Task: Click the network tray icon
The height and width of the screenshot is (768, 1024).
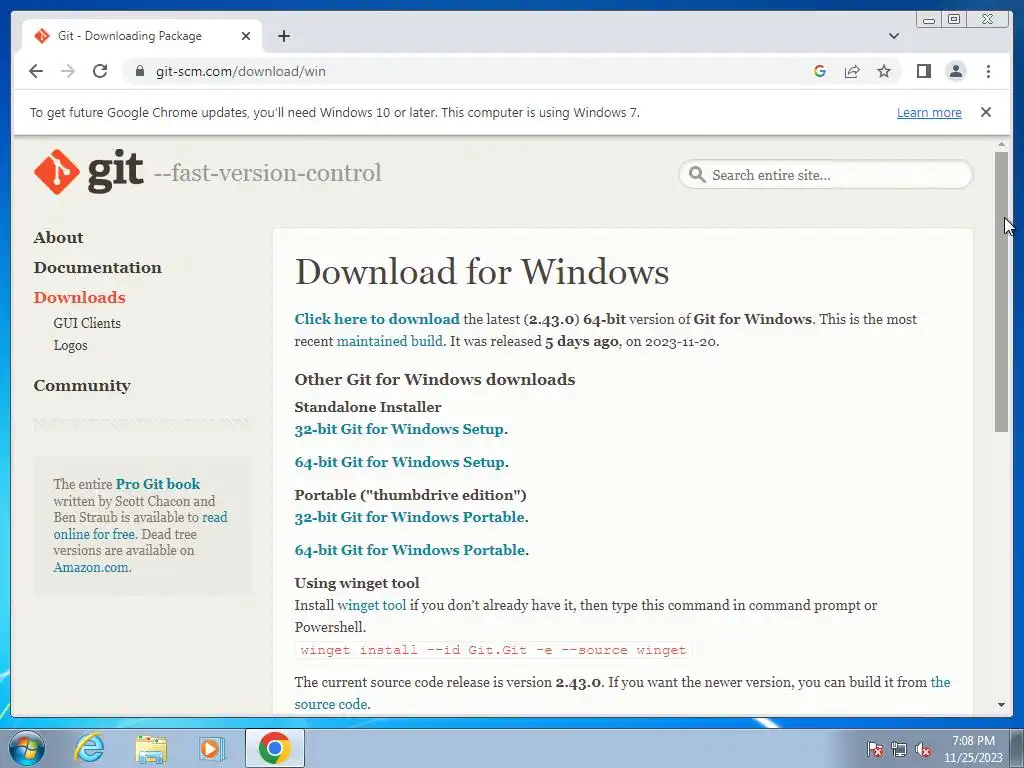Action: coord(899,749)
